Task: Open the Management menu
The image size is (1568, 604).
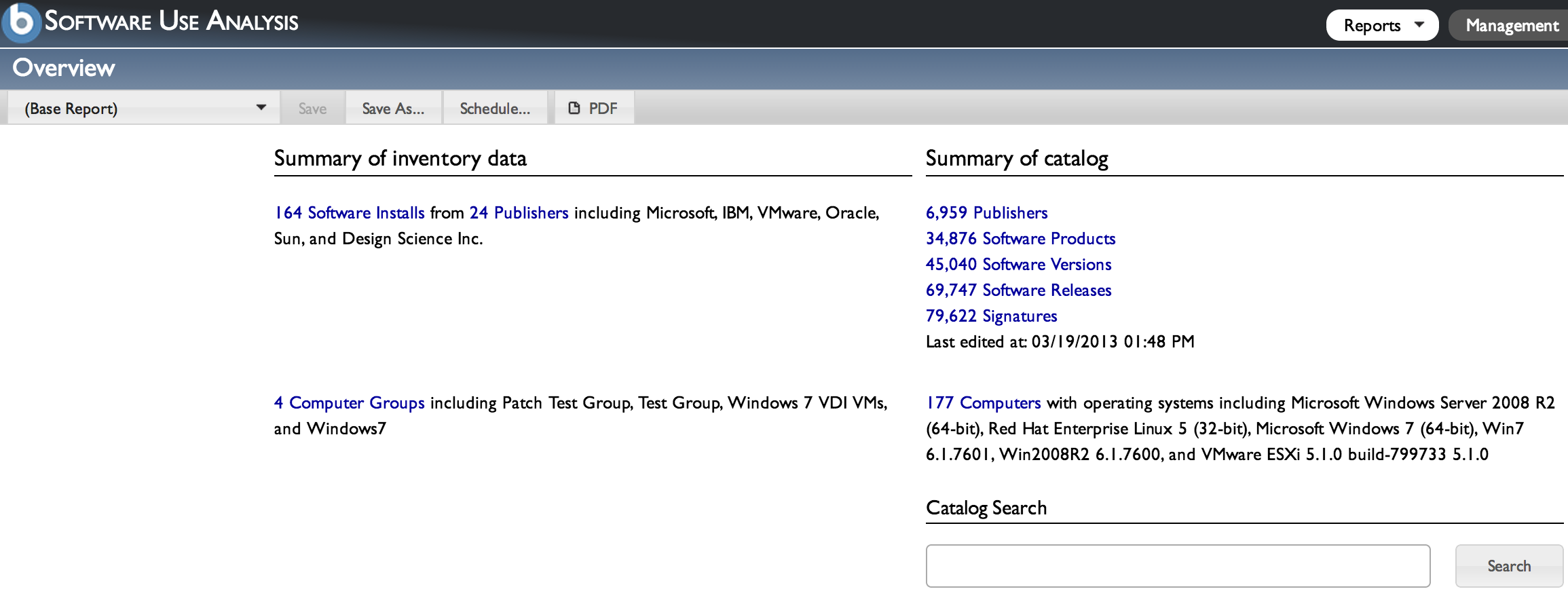Action: (x=1511, y=26)
